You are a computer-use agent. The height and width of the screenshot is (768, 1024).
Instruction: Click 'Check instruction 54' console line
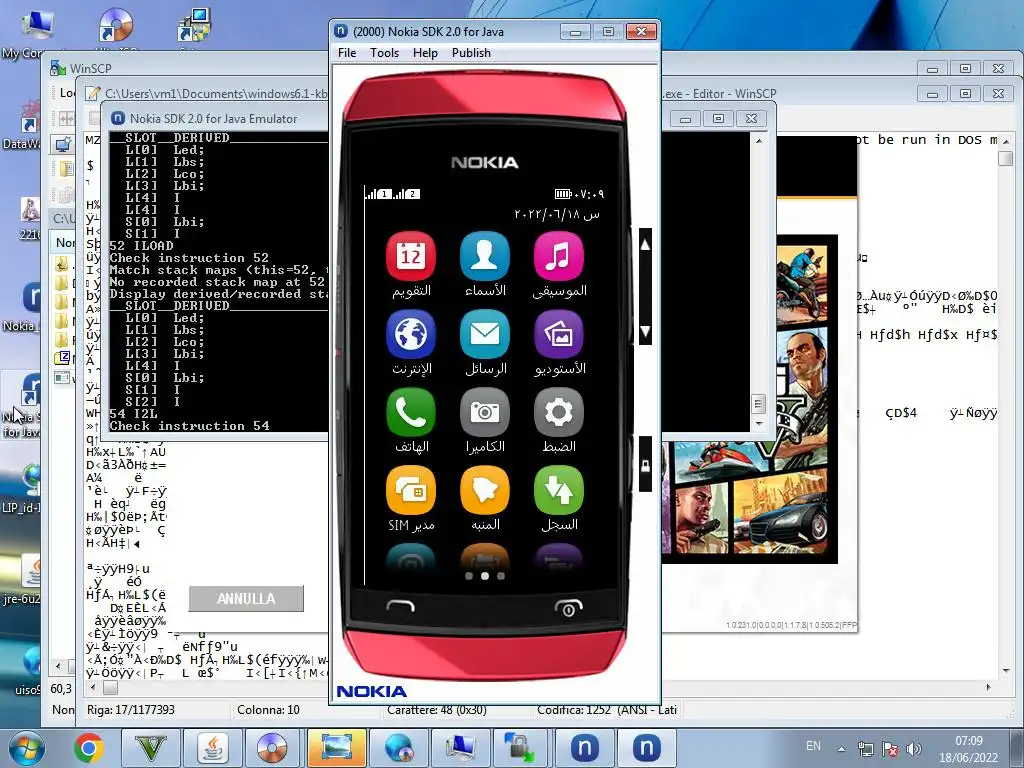point(189,426)
